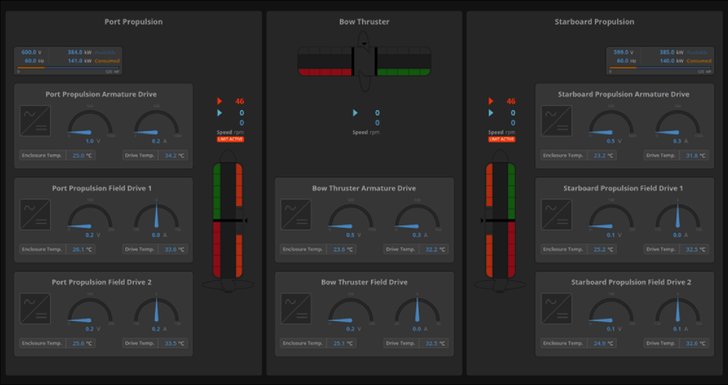Click the Port Propulsion Armature Drive converter icon
728x385 pixels.
(x=35, y=121)
